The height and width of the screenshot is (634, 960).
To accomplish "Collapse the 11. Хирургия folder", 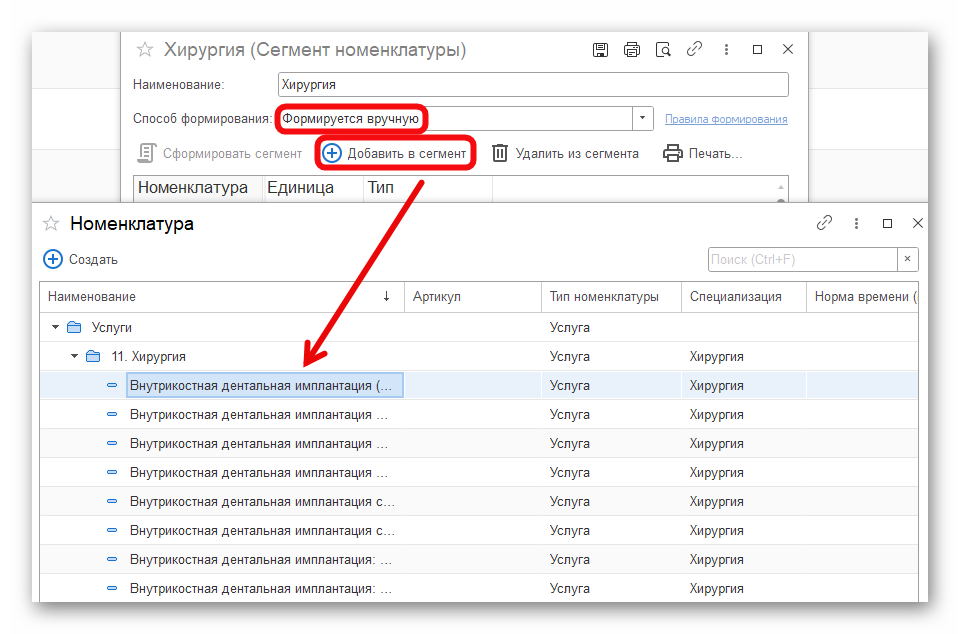I will [x=74, y=356].
